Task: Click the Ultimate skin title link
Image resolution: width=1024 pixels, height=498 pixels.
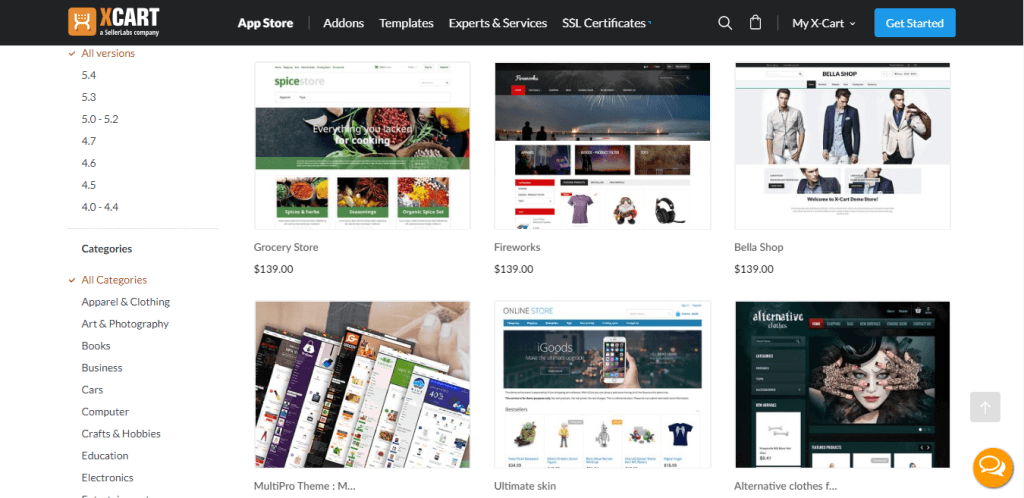Action: [x=525, y=486]
